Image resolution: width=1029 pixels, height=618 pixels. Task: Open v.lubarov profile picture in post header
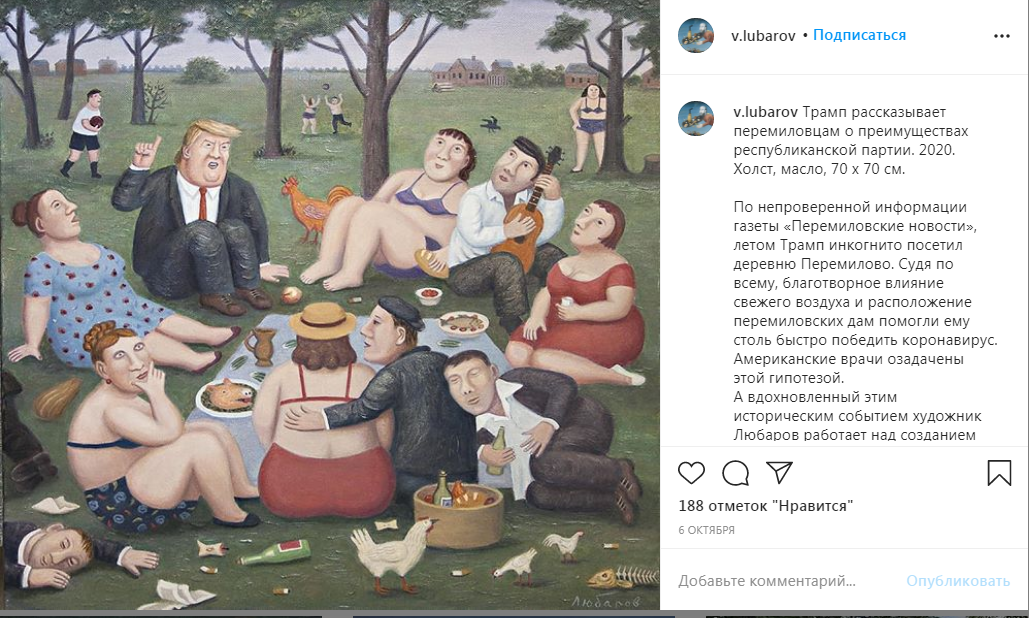pyautogui.click(x=695, y=36)
